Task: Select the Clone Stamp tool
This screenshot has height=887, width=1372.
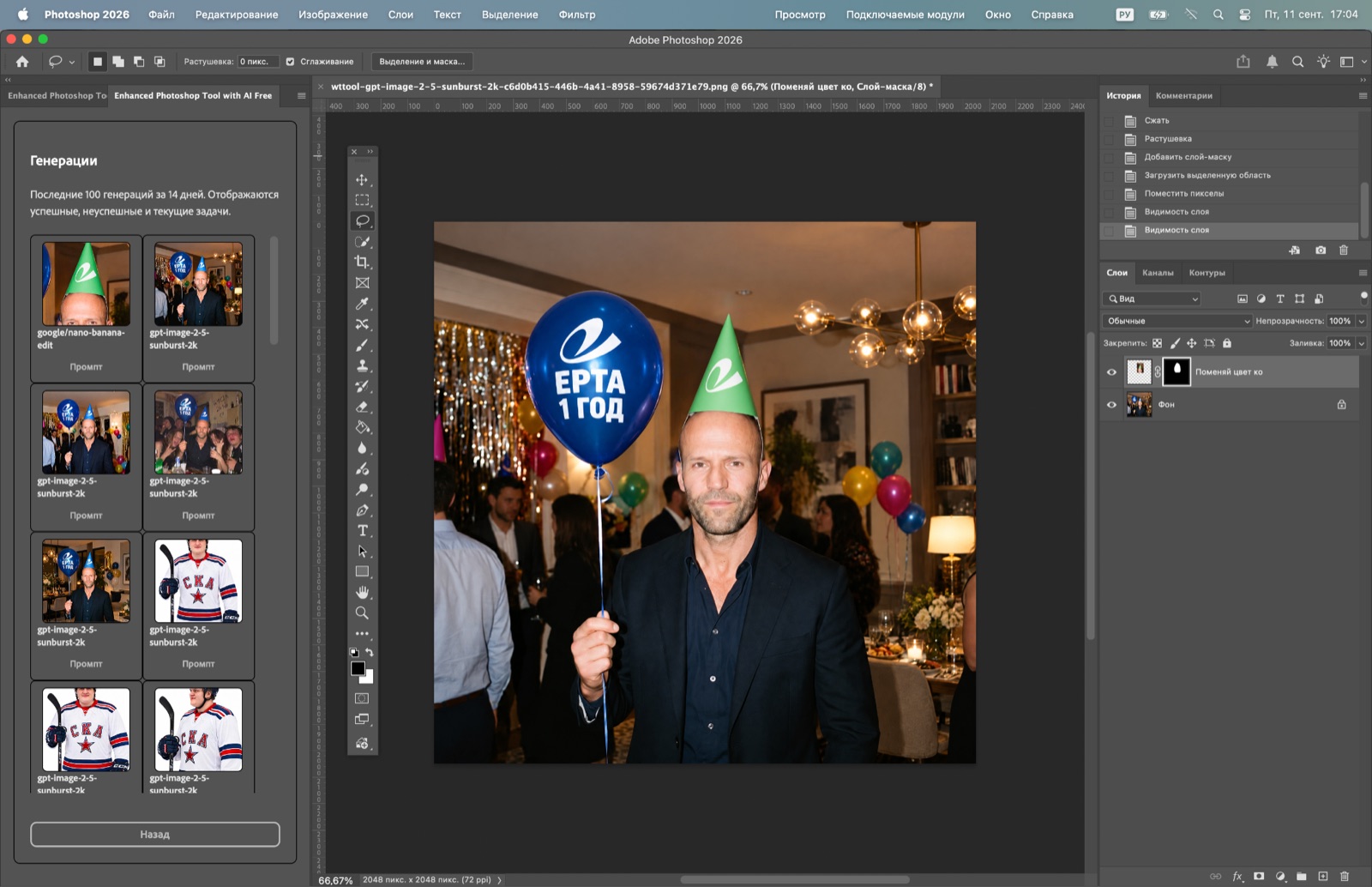Action: click(x=362, y=365)
